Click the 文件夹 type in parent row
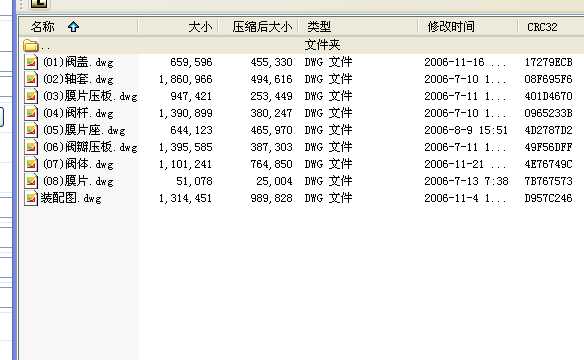 (x=322, y=45)
